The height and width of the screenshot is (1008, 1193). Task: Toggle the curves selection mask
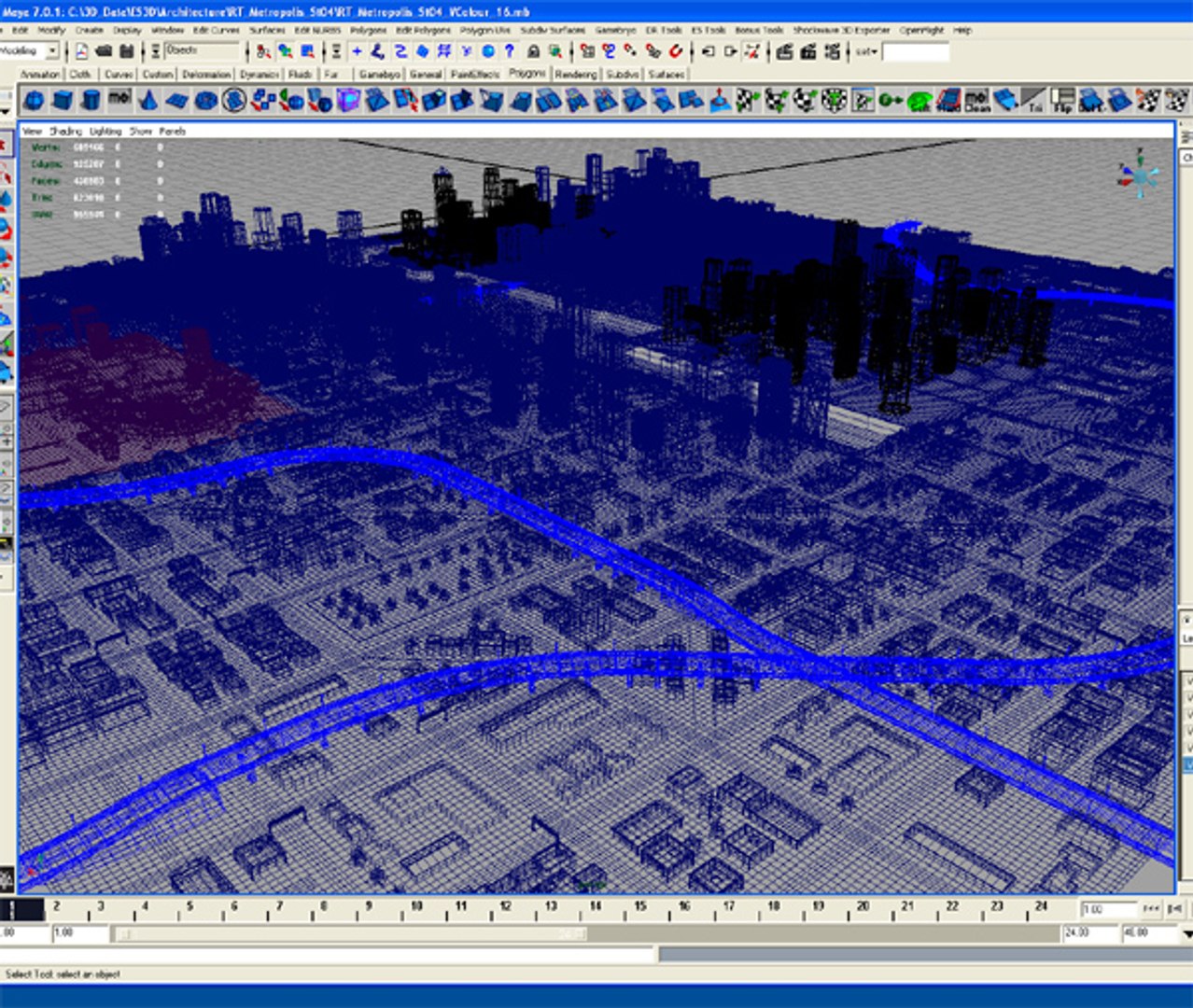(400, 51)
